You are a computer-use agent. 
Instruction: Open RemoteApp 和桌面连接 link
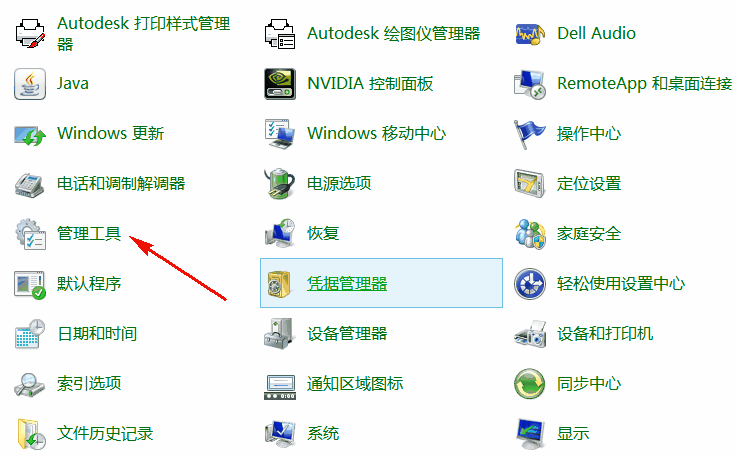[644, 84]
